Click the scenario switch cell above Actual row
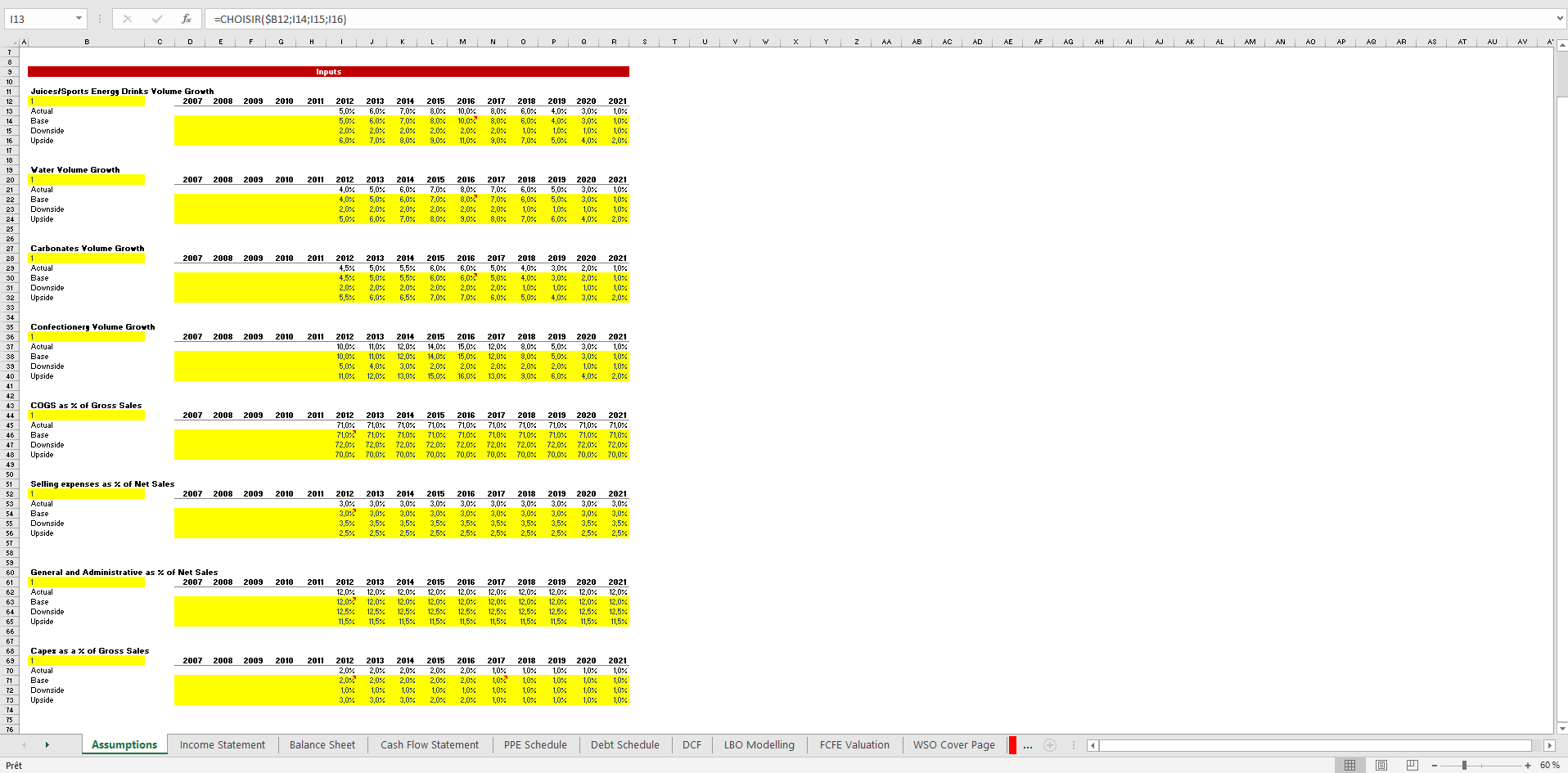 pos(87,101)
